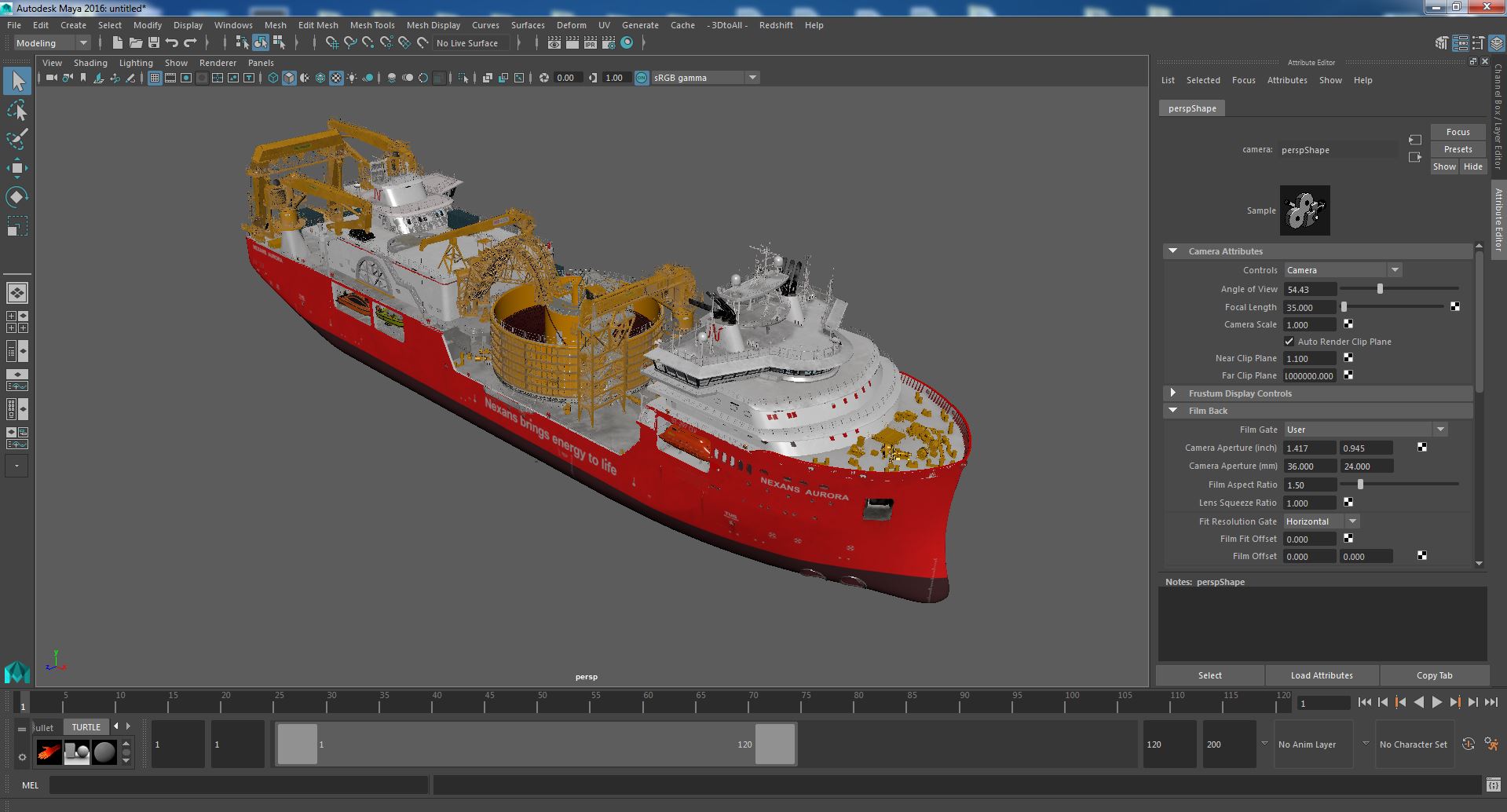Image resolution: width=1507 pixels, height=812 pixels.
Task: Activate the Scale tool
Action: (x=17, y=226)
